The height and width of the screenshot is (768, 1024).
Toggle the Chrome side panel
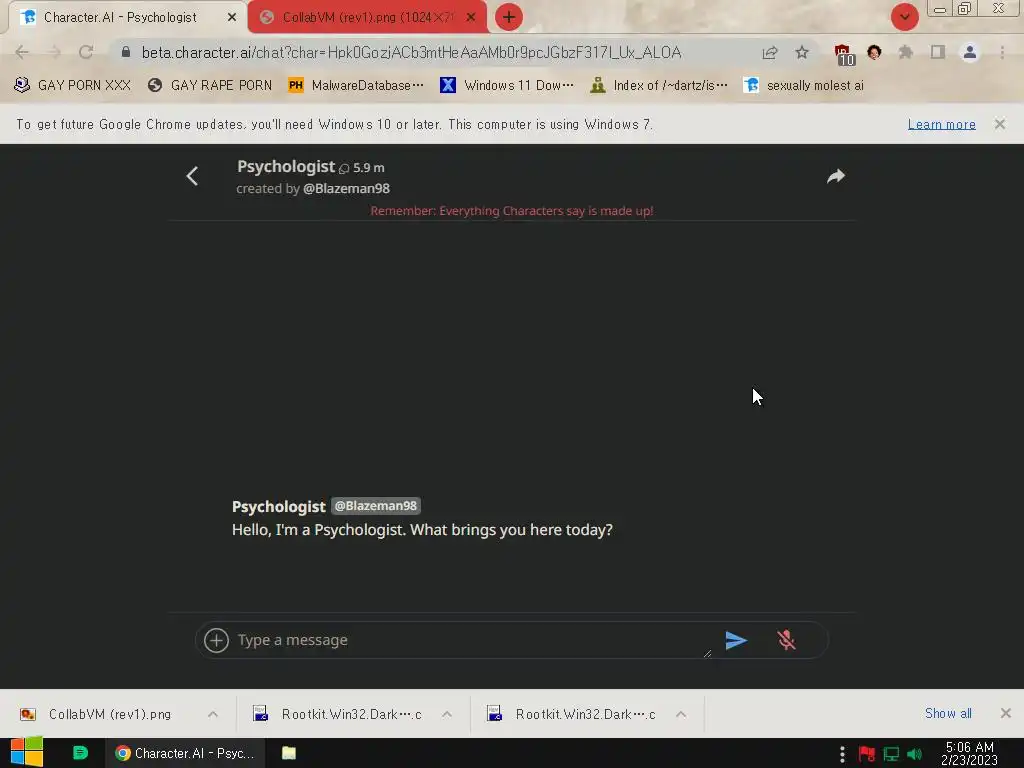point(938,52)
